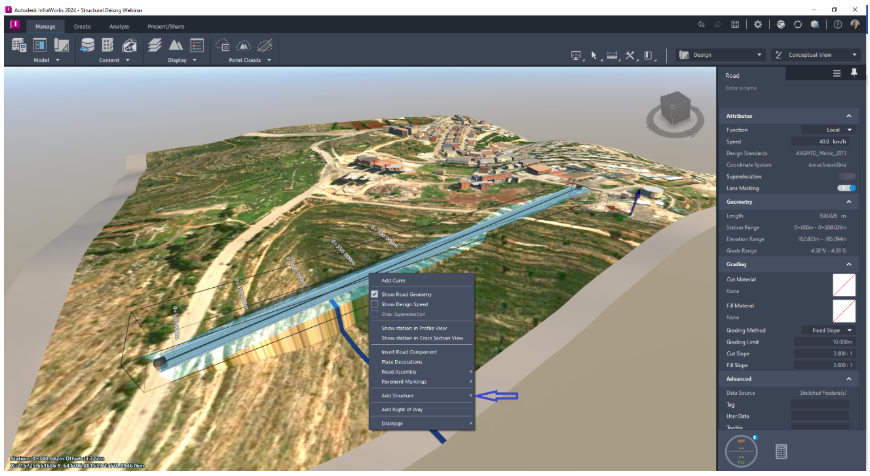Open the calculator icon in panel footer
The image size is (870, 476).
point(781,452)
